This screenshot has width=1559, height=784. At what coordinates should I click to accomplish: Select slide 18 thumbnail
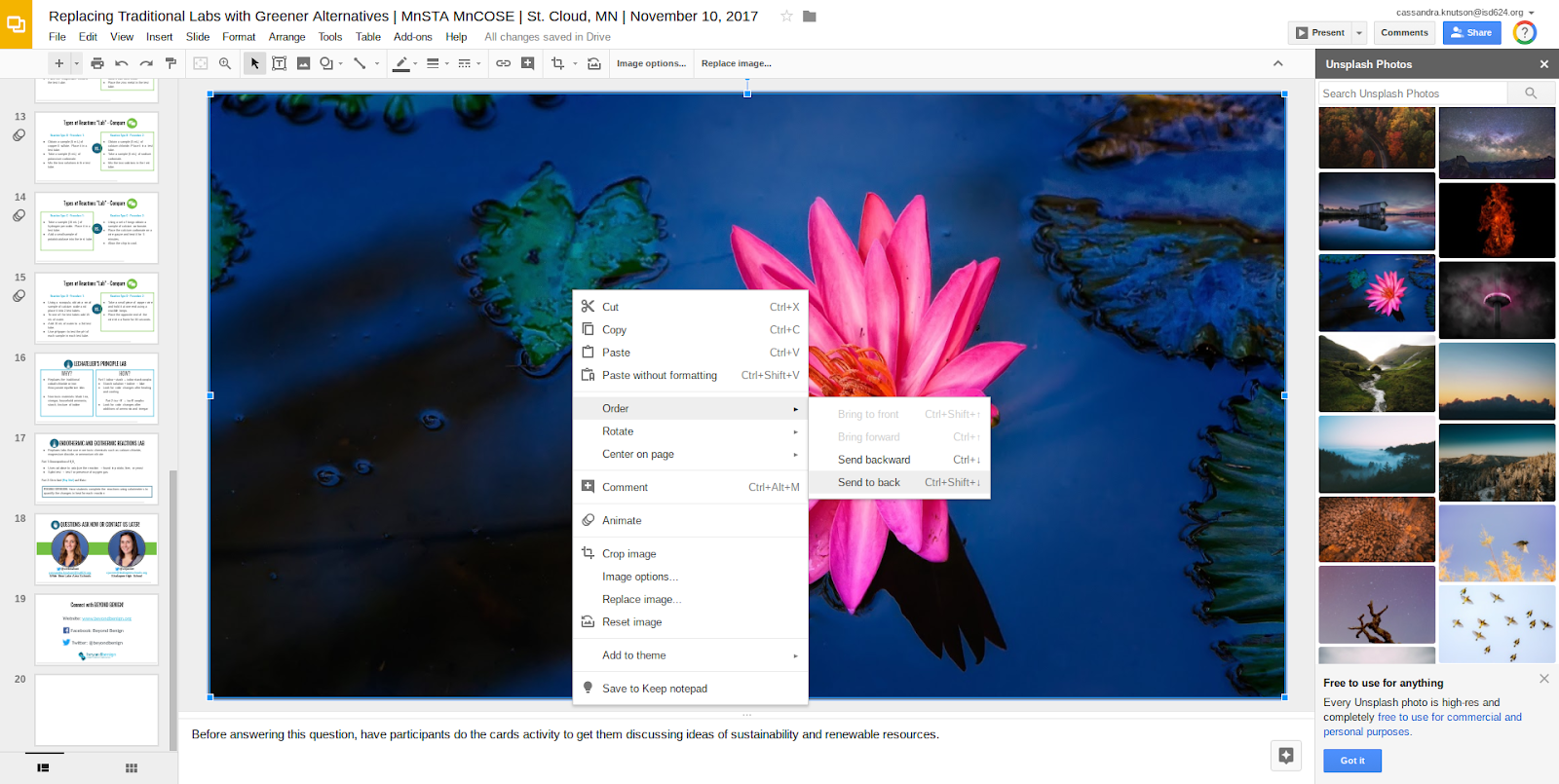tap(96, 549)
